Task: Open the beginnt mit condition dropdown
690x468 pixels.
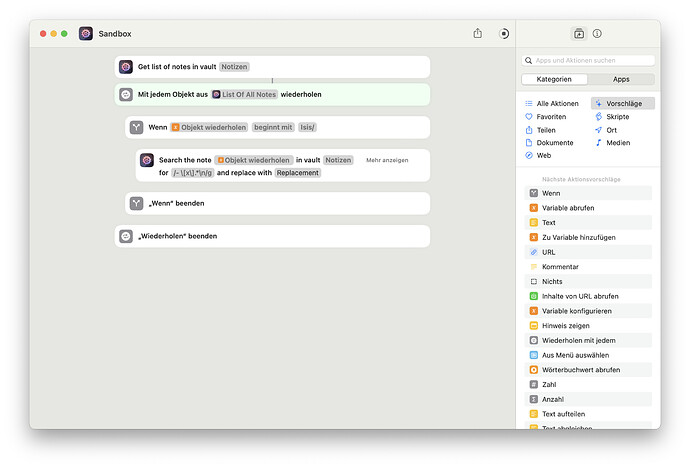Action: point(273,128)
